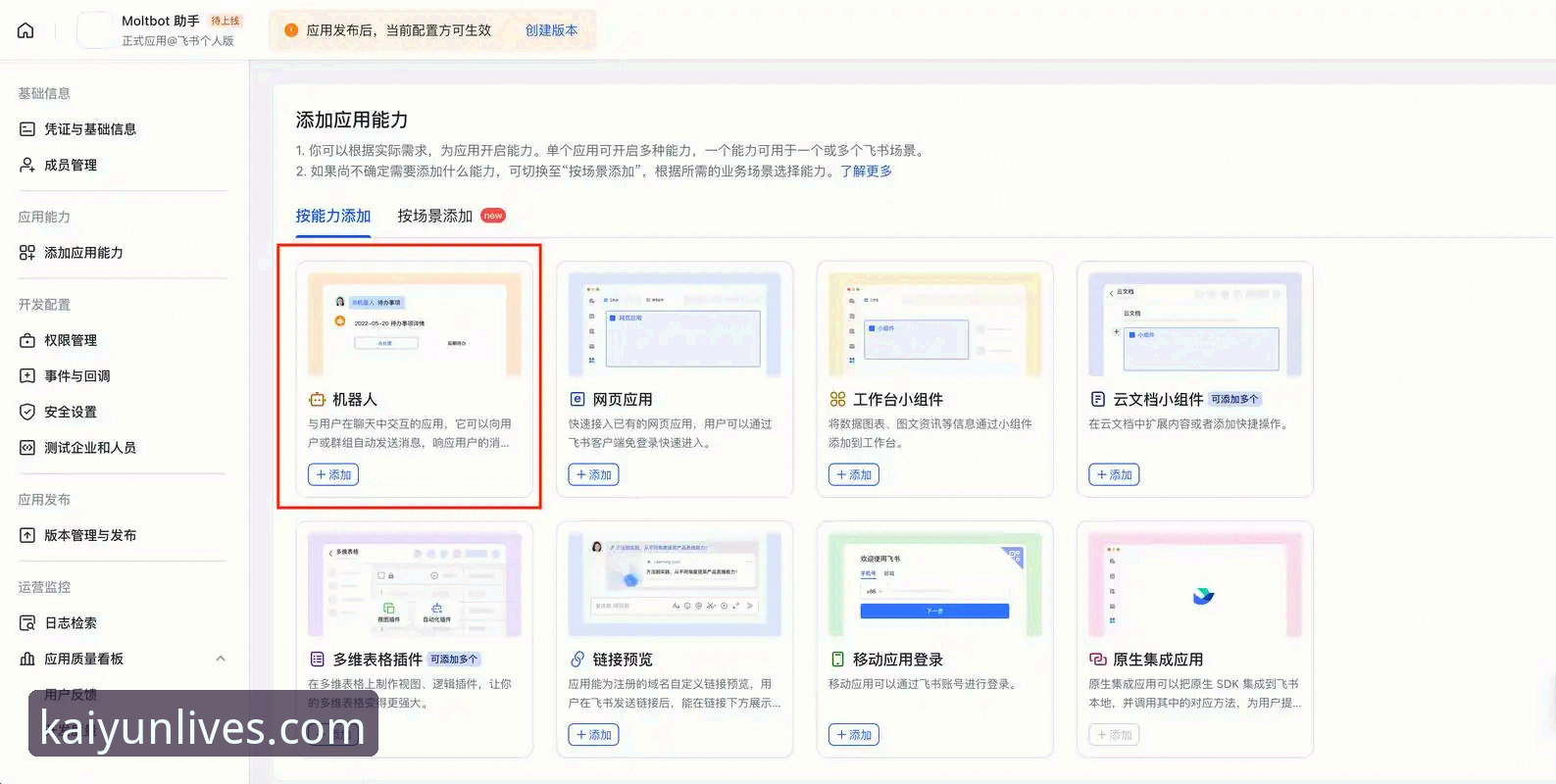Click the 机器人 card title
The image size is (1556, 784).
point(355,400)
